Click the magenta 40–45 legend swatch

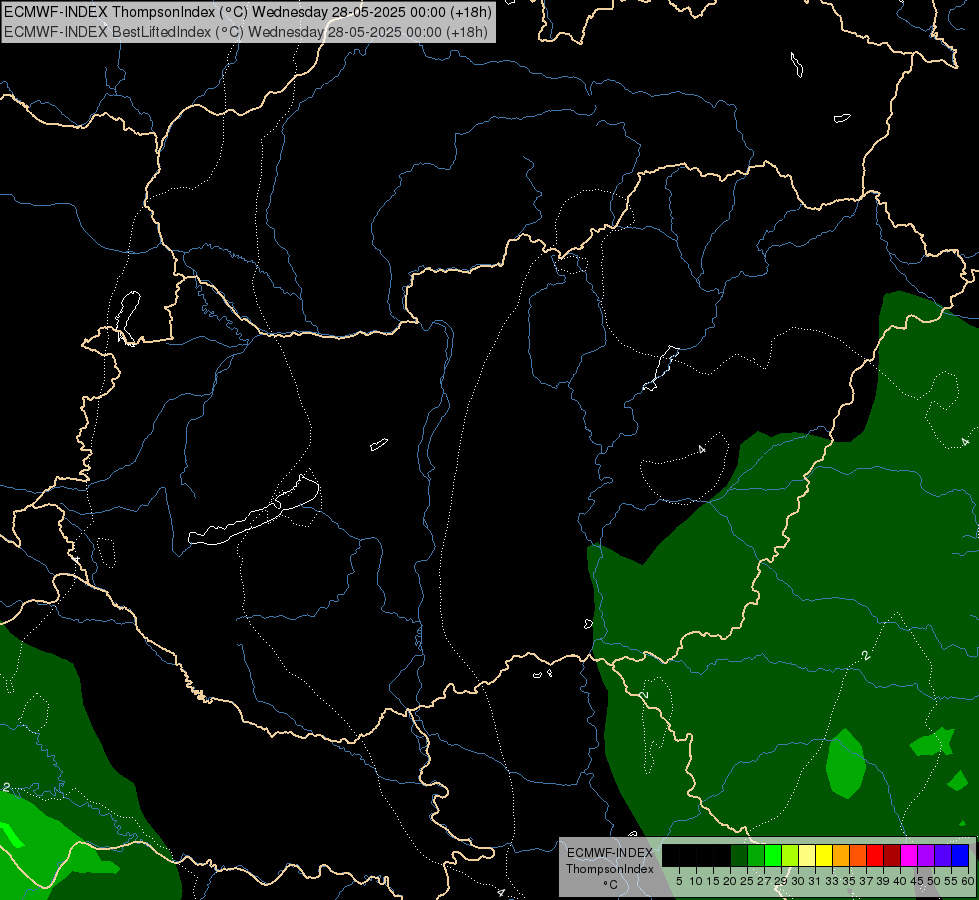(x=909, y=855)
